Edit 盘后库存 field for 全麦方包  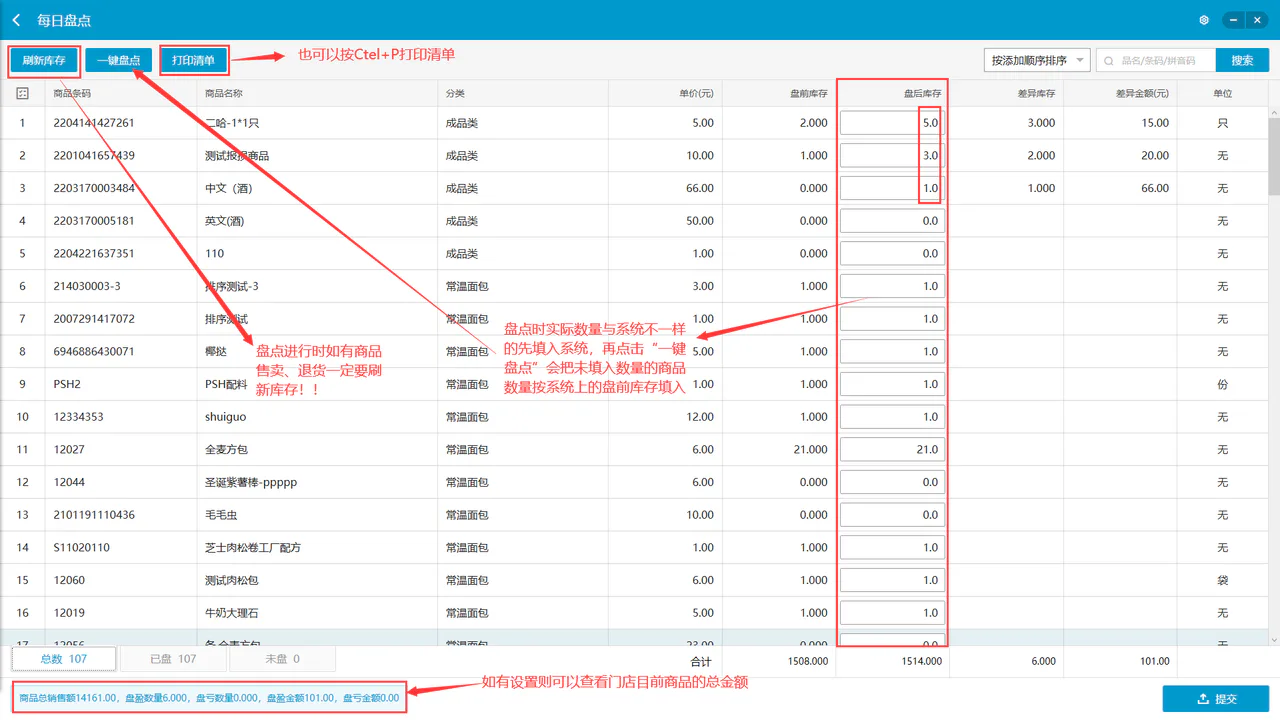[892, 449]
